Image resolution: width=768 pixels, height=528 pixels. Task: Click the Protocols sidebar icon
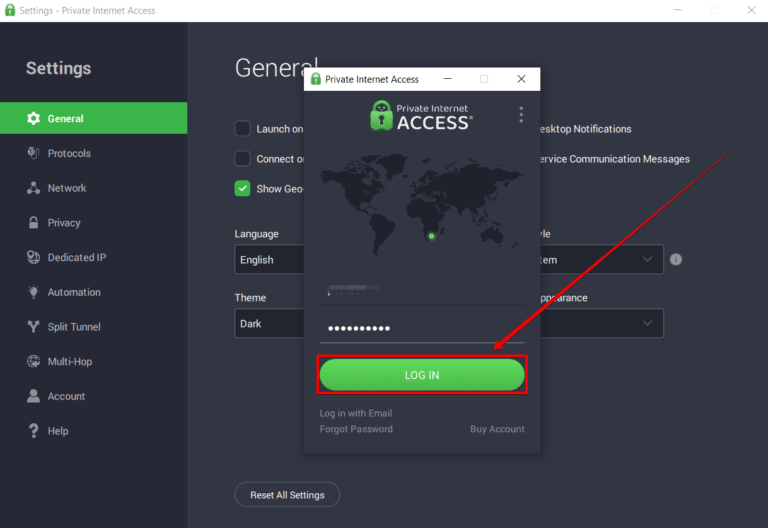pyautogui.click(x=33, y=153)
